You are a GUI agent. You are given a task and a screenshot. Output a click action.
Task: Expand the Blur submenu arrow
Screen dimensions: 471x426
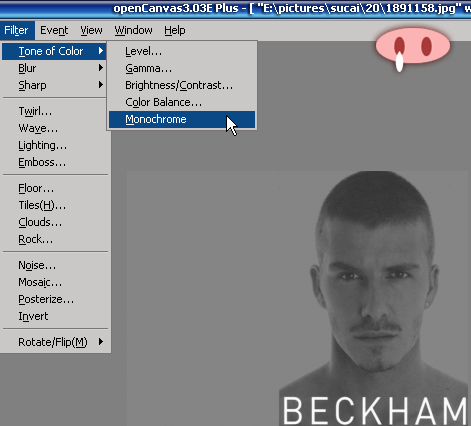pos(101,68)
